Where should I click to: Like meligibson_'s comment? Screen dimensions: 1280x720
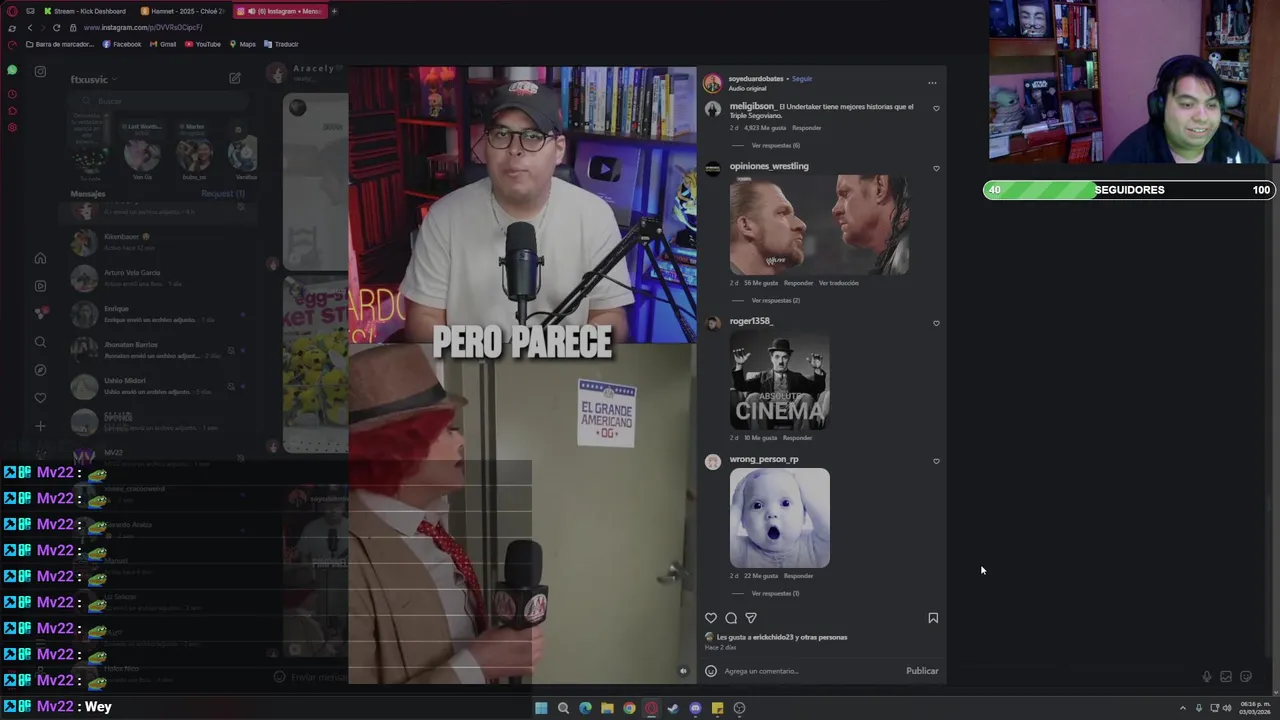(936, 108)
